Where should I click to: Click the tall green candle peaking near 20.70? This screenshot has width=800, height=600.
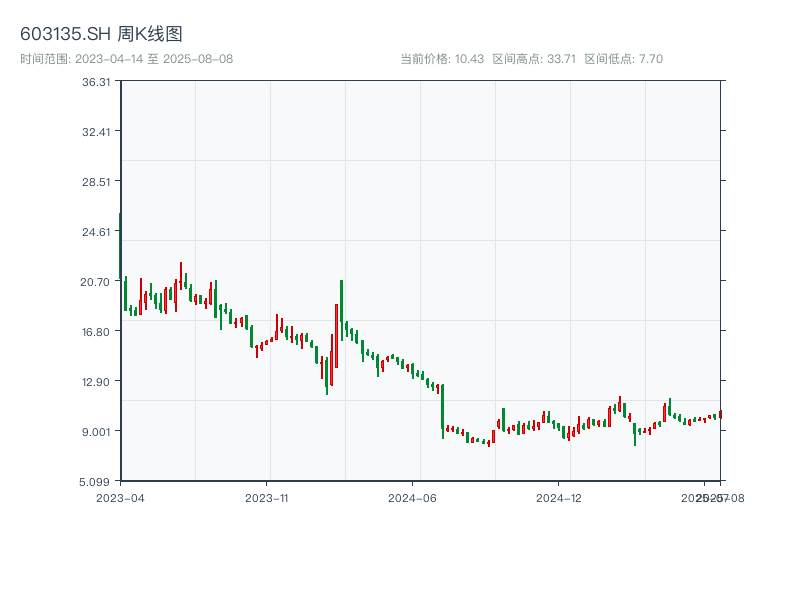(x=341, y=308)
